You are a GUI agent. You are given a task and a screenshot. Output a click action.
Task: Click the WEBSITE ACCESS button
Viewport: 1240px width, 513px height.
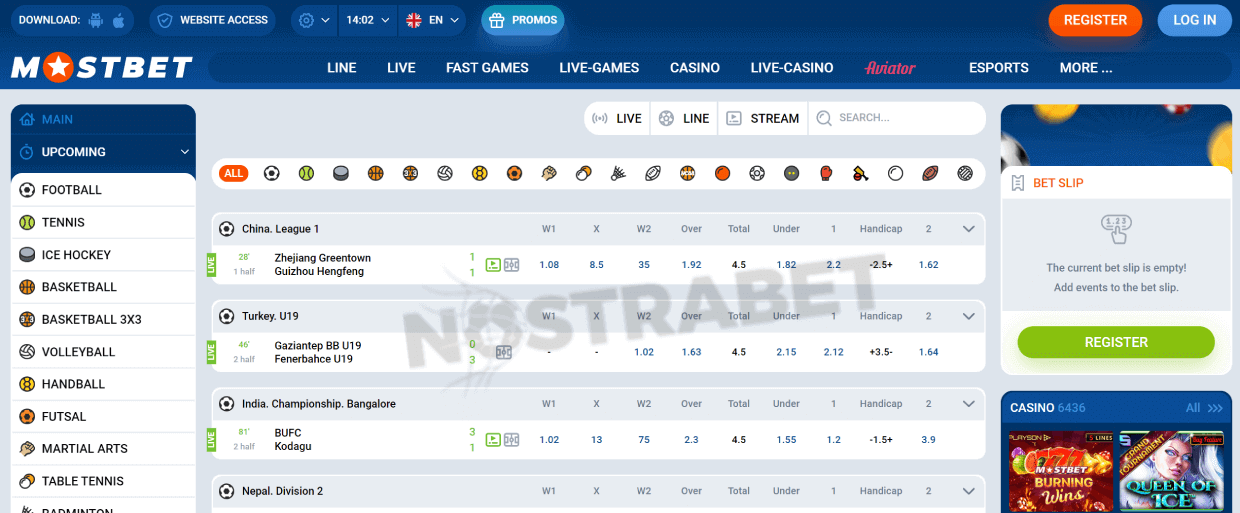[213, 20]
